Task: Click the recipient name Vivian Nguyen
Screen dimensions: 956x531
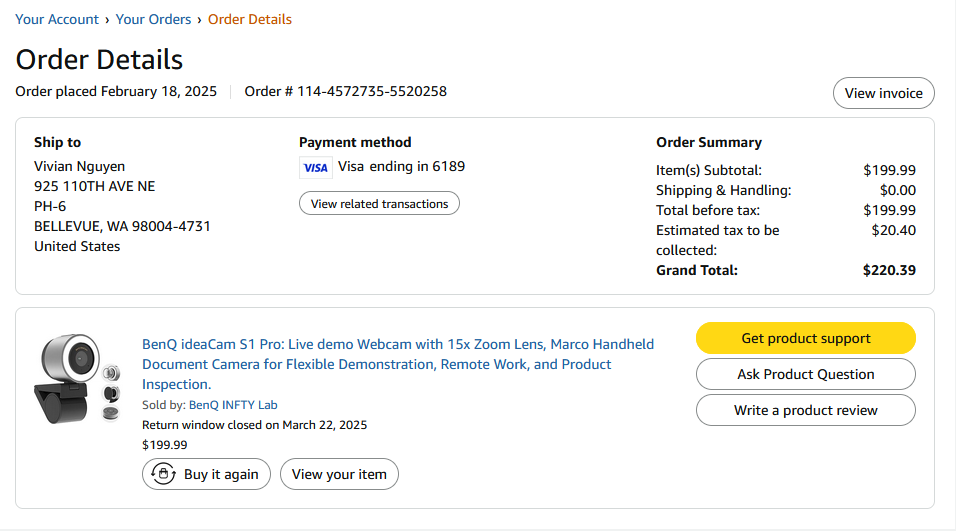Action: tap(80, 166)
